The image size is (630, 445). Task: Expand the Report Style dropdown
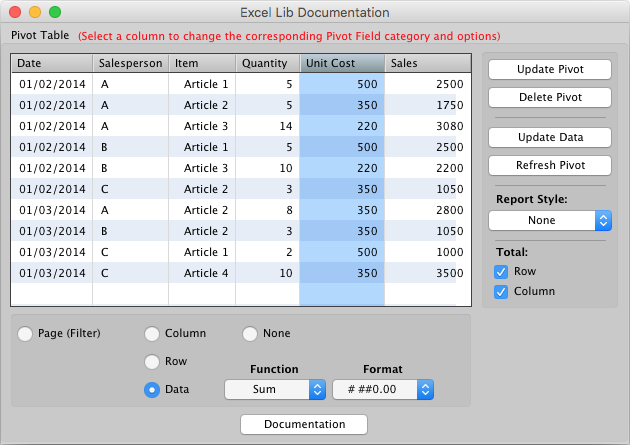click(549, 220)
